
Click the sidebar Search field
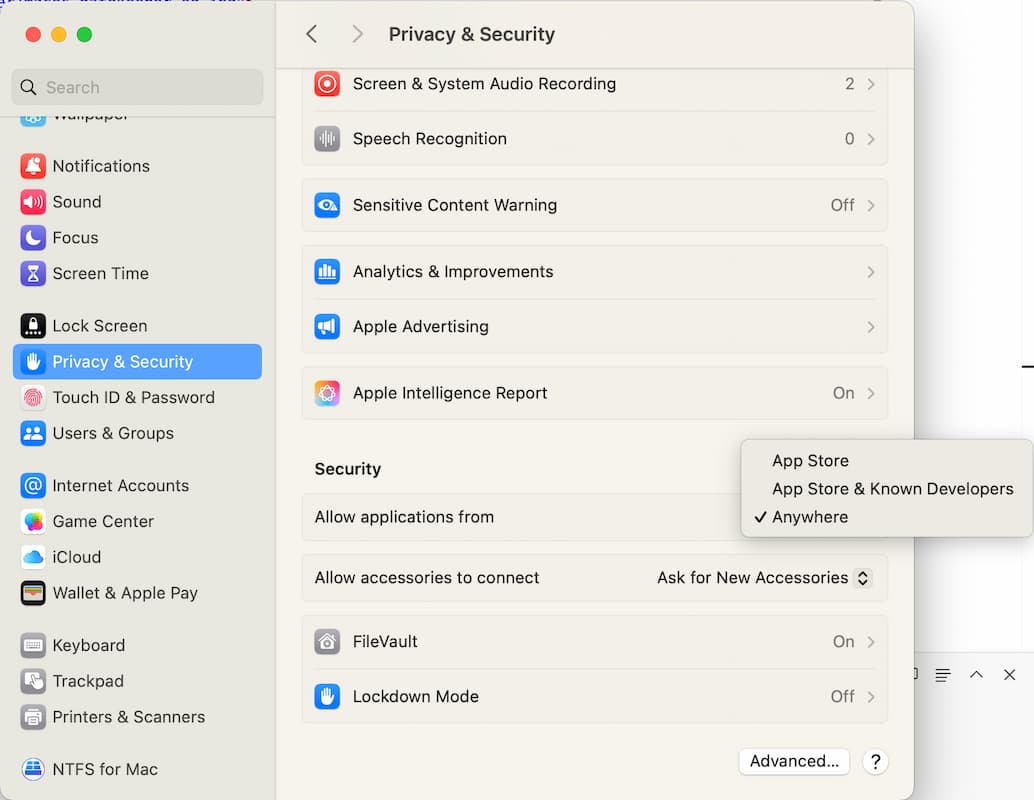point(138,87)
